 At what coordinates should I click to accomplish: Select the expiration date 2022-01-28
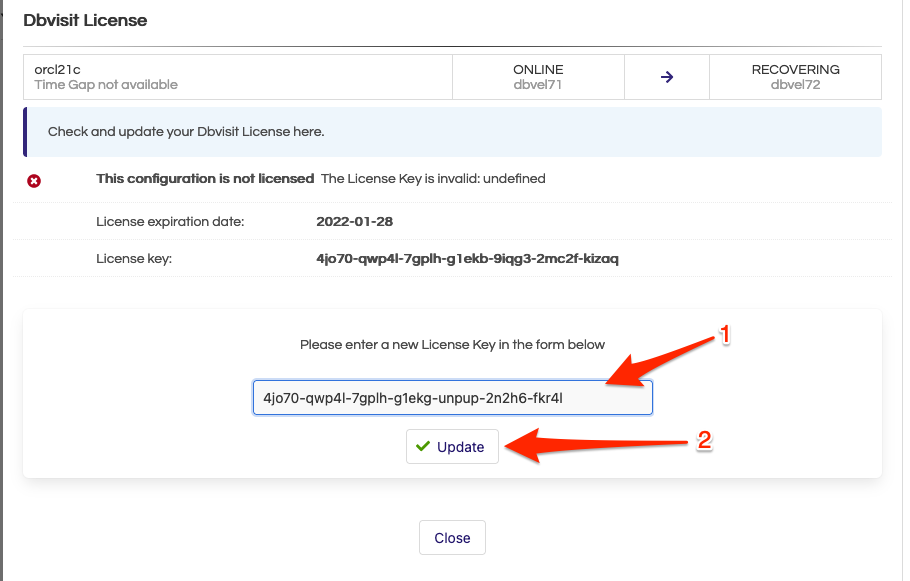[355, 222]
